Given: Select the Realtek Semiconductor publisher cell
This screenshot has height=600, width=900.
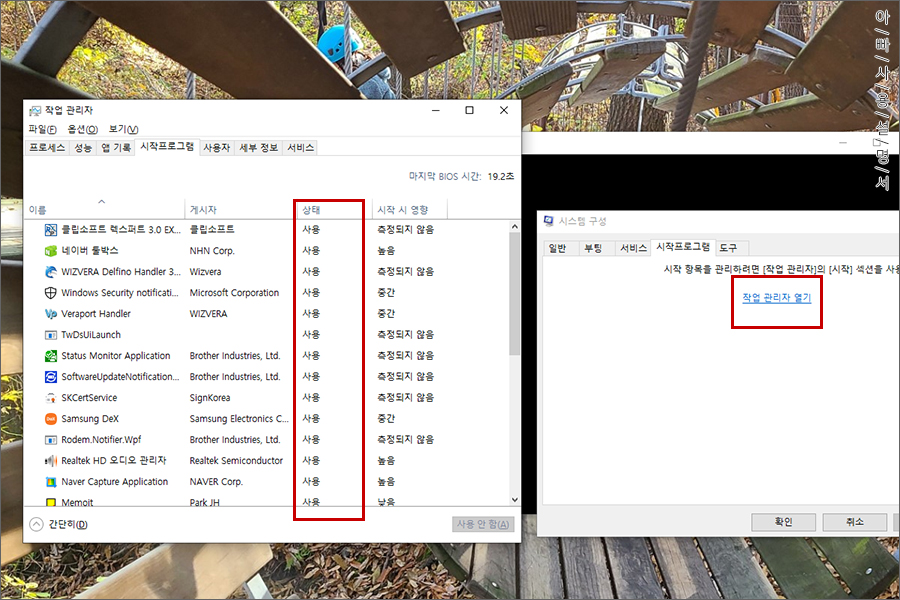Looking at the screenshot, I should tap(236, 461).
